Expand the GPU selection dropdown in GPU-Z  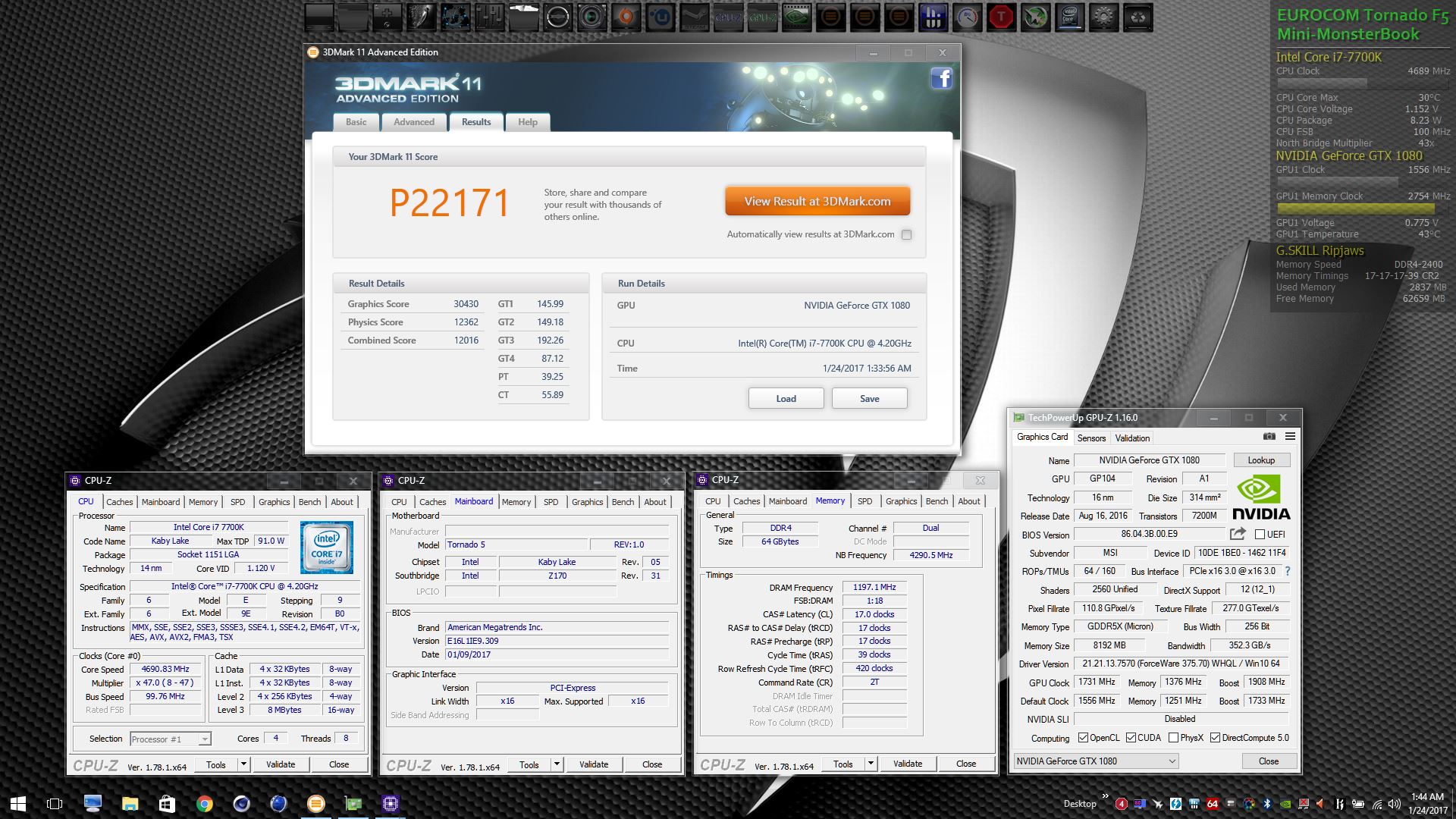tap(1172, 761)
